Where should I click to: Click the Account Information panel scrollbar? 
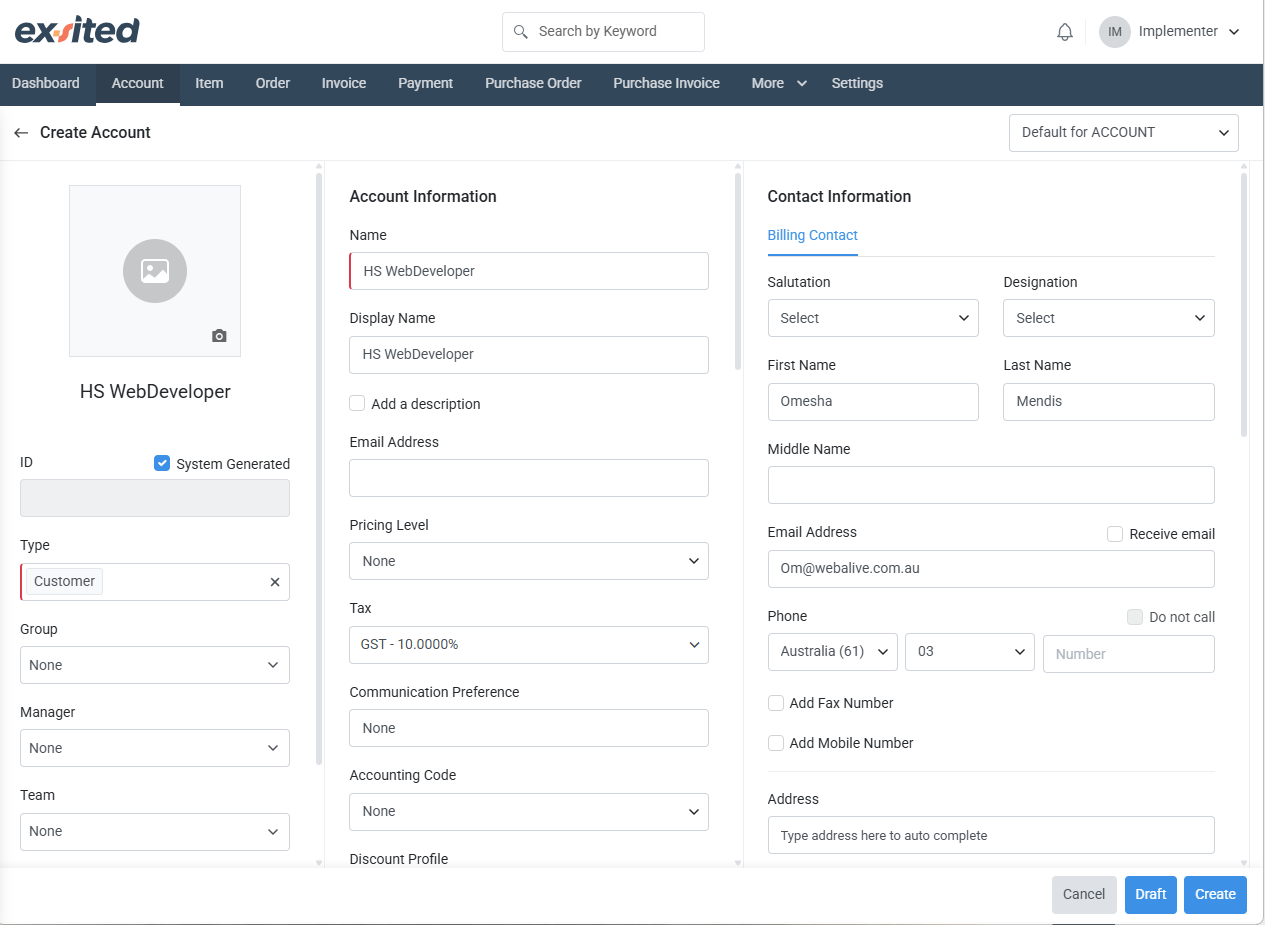tap(738, 272)
